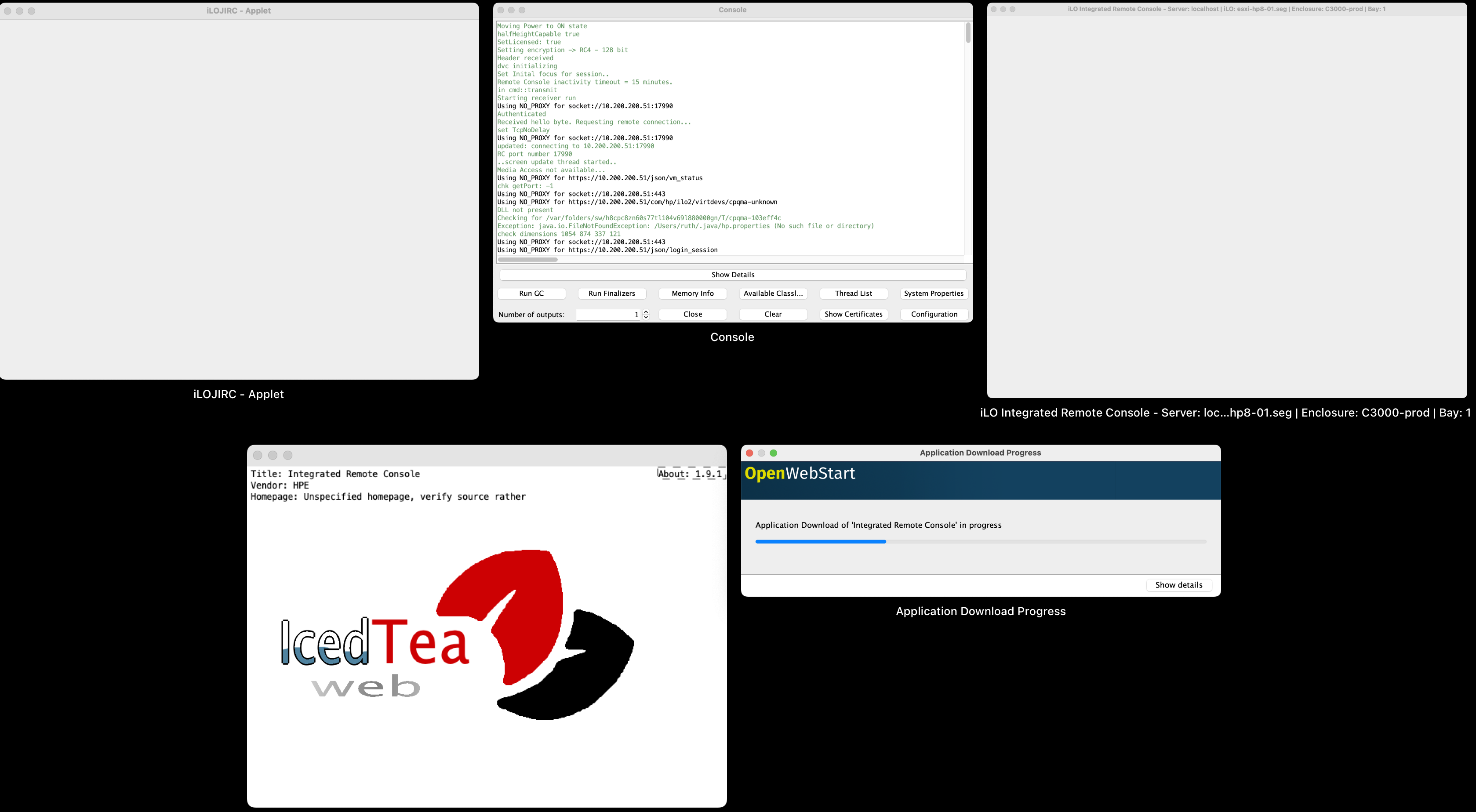Increase the Number of outputs stepper
This screenshot has width=1476, height=812.
[x=646, y=312]
